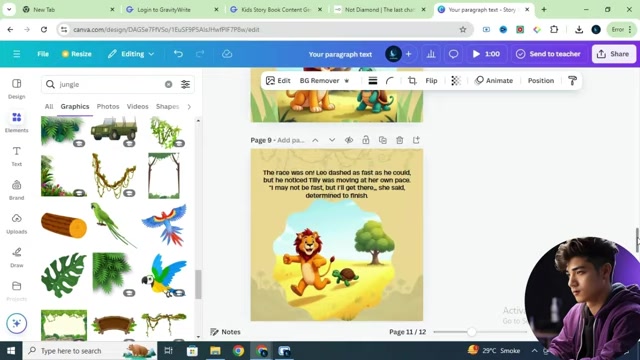640x360 pixels.
Task: Switch to the Photos tab
Action: (108, 107)
